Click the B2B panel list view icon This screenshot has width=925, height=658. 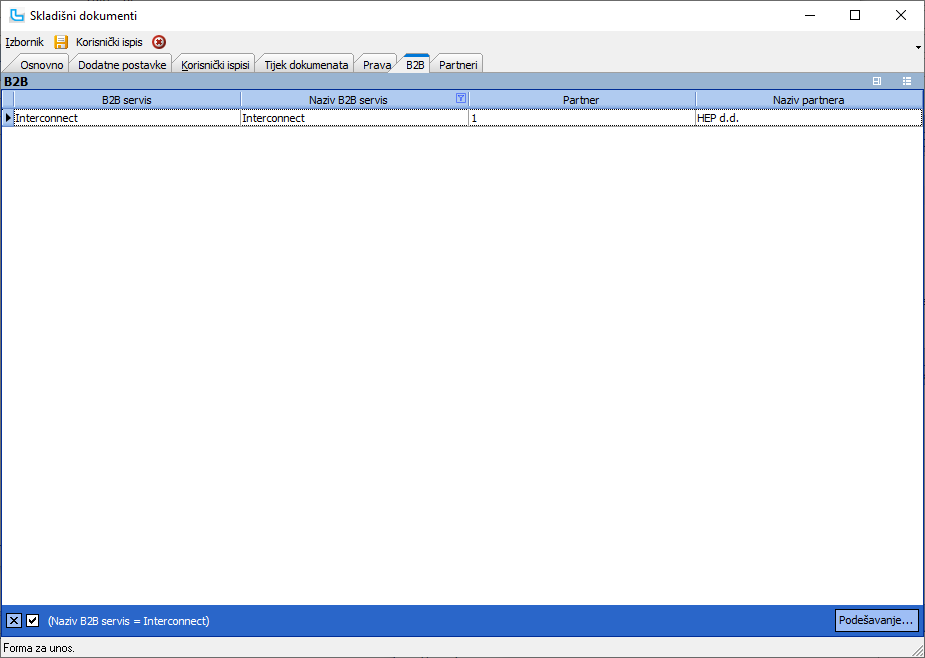tap(906, 81)
